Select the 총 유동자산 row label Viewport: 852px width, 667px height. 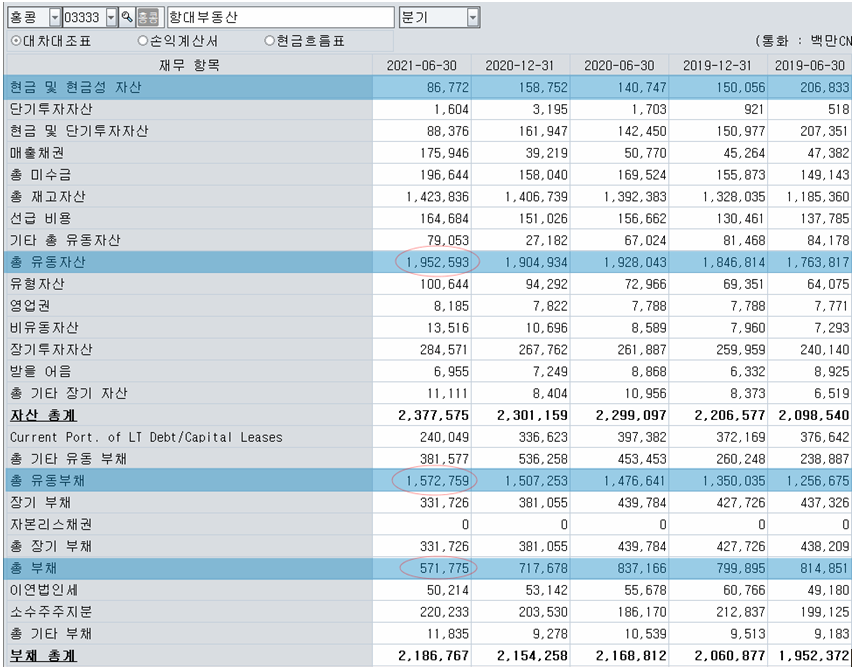coord(48,262)
